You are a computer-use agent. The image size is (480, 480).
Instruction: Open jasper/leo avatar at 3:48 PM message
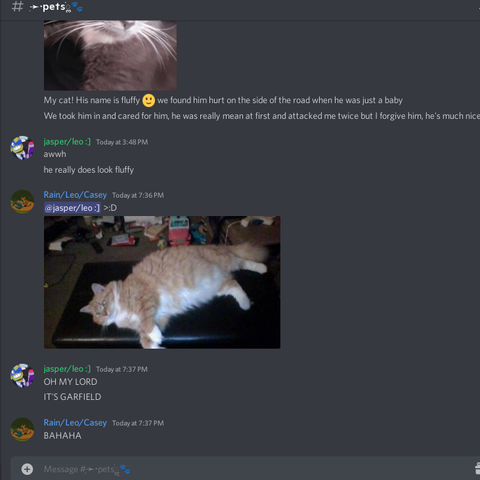coord(22,148)
